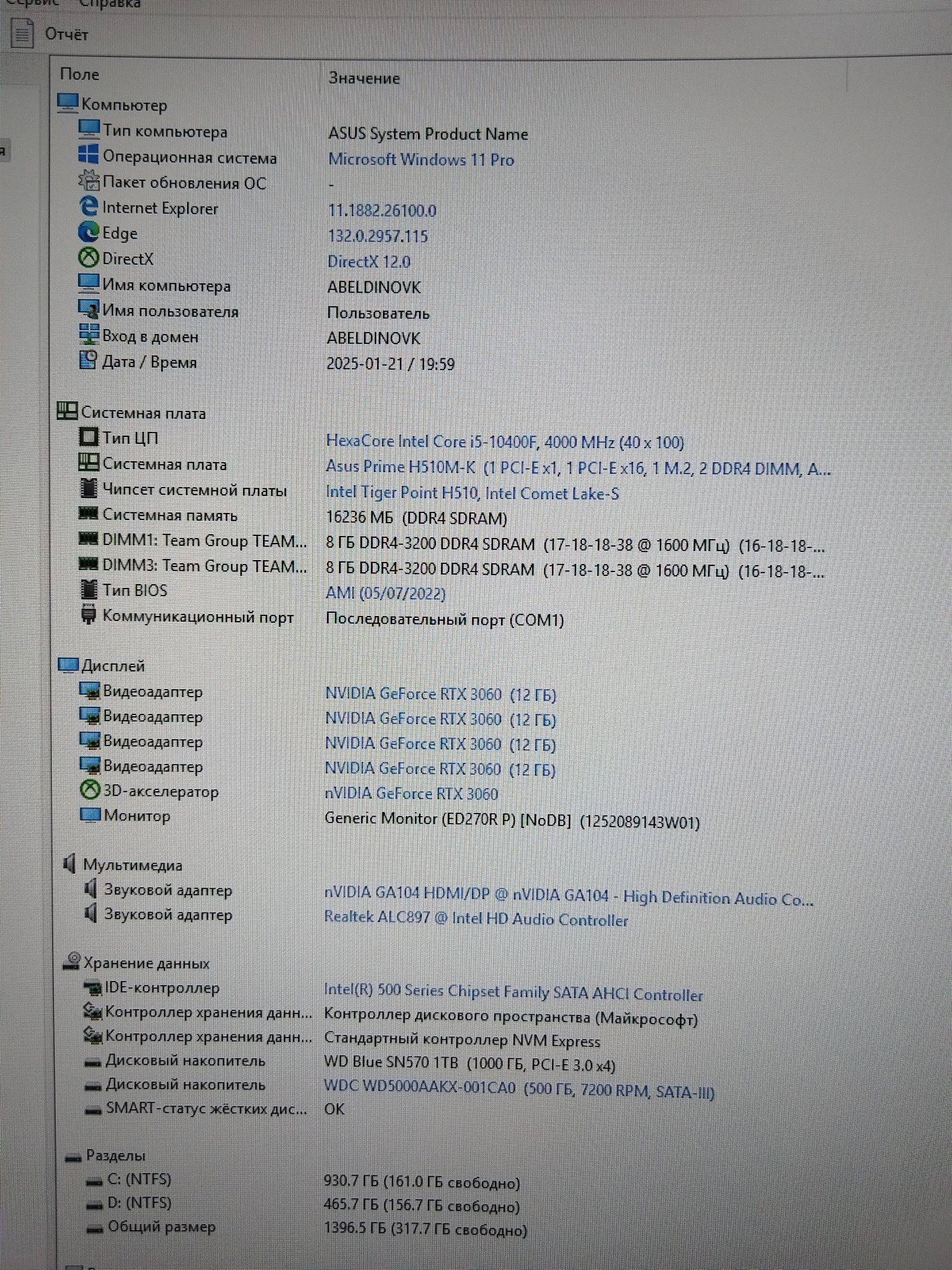Click the clock icon beside Дата / Время
The height and width of the screenshot is (1270, 952).
88,359
